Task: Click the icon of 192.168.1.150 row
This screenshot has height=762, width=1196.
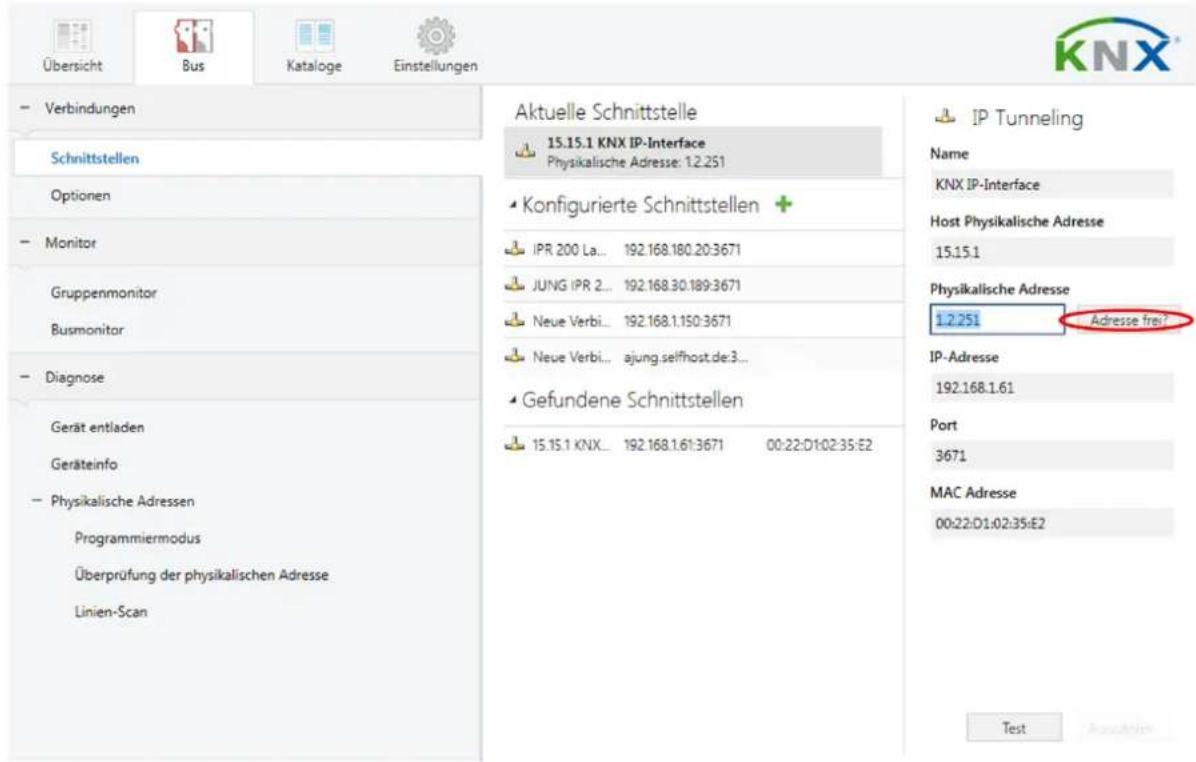Action: pos(515,320)
